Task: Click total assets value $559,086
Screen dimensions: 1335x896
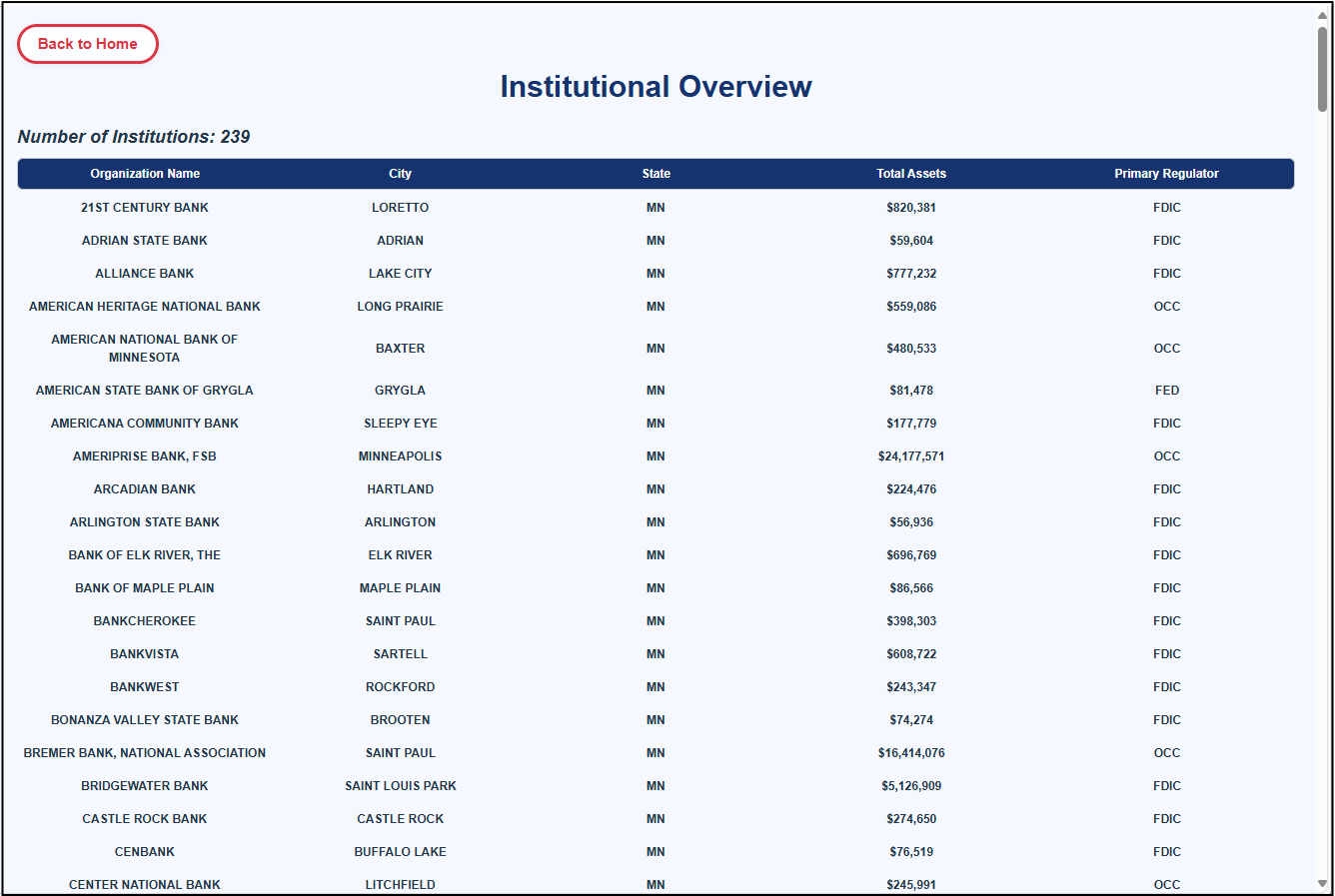Action: 911,307
